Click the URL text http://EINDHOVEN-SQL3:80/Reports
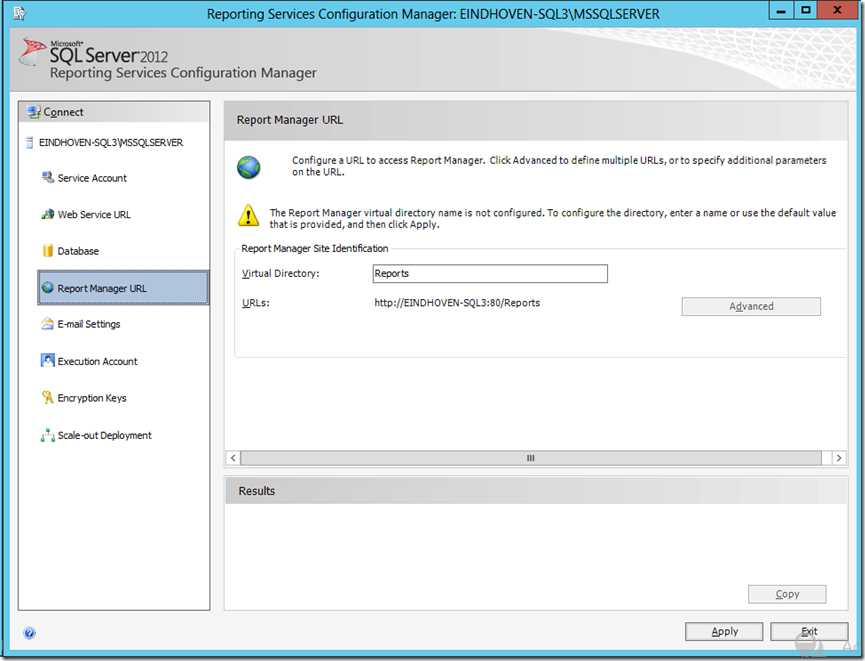The height and width of the screenshot is (661, 865). (457, 303)
